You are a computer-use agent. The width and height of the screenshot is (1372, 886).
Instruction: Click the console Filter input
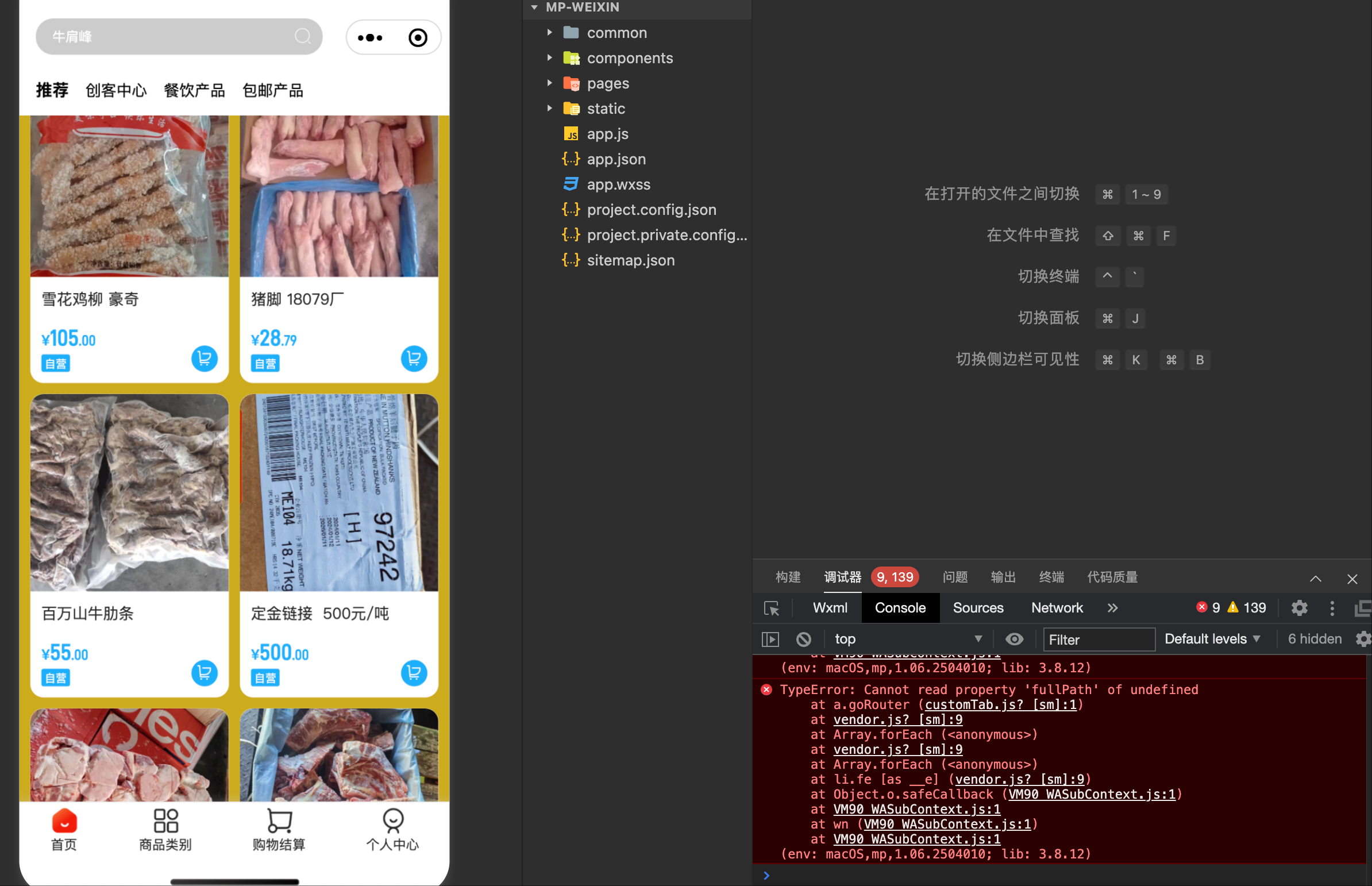tap(1099, 639)
